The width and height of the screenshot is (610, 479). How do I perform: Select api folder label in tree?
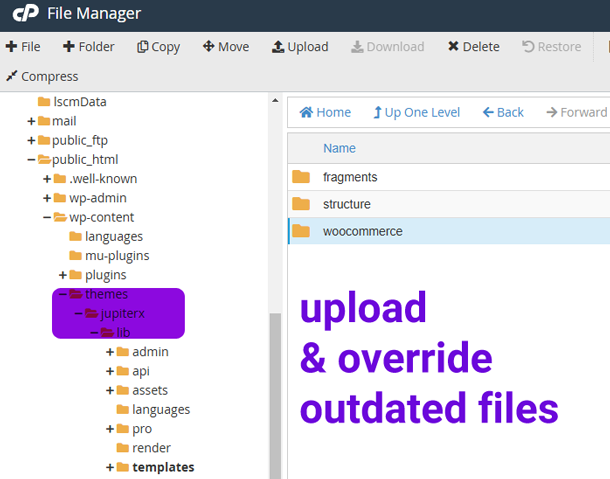click(141, 371)
